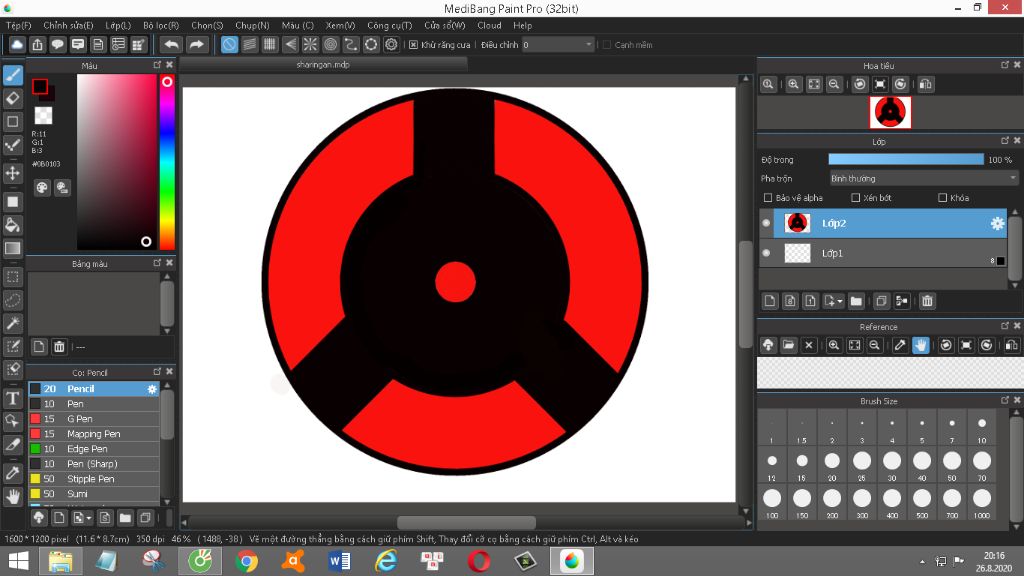
Task: Check Khóa lock option
Action: pyautogui.click(x=942, y=198)
